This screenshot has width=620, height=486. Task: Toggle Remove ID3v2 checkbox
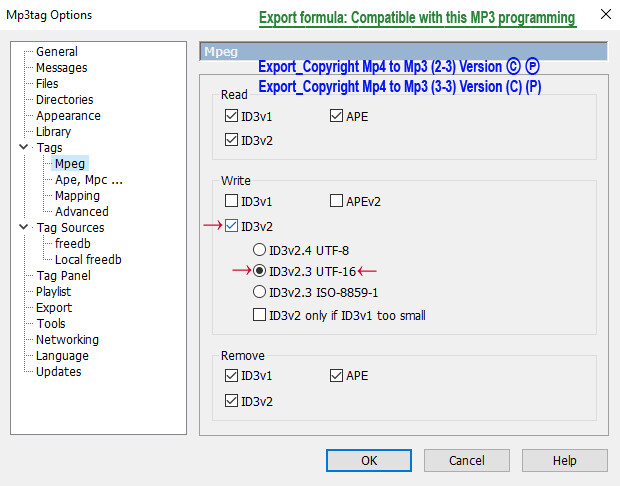pyautogui.click(x=231, y=401)
